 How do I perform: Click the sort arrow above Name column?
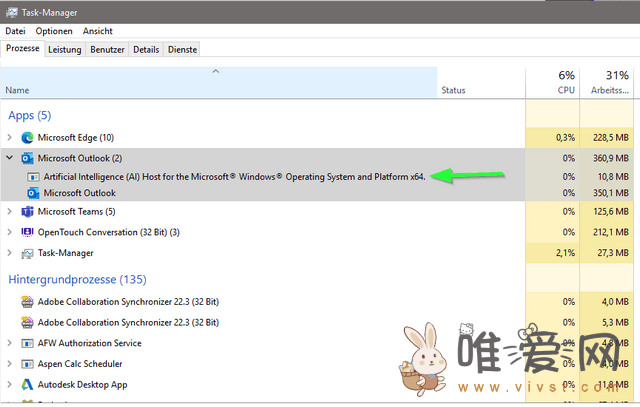pyautogui.click(x=216, y=71)
